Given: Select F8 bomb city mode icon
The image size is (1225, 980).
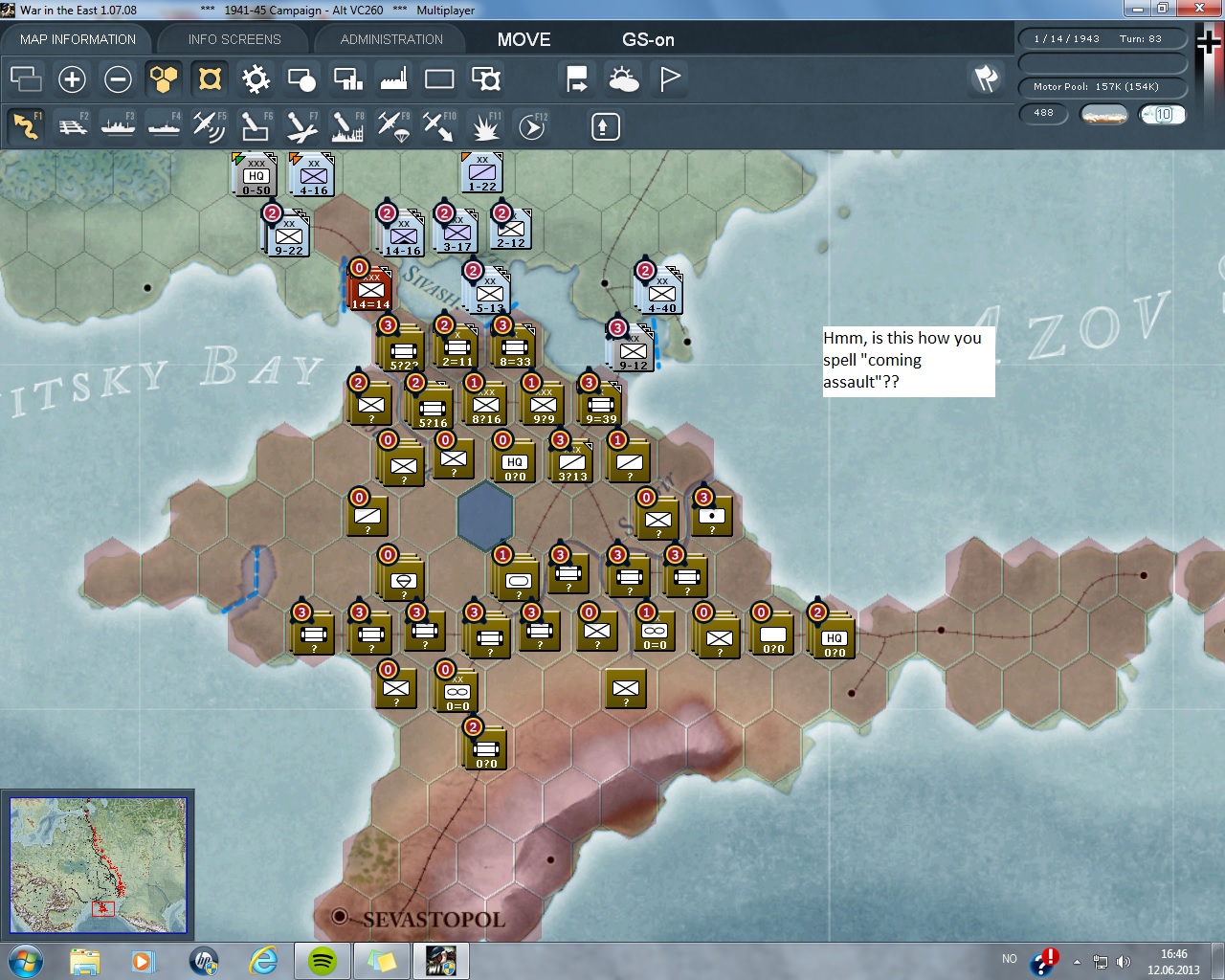Looking at the screenshot, I should 347,126.
